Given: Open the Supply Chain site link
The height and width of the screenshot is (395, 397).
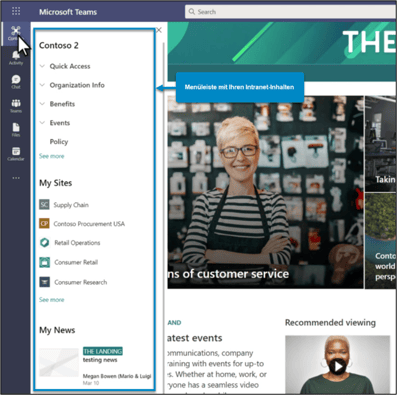Looking at the screenshot, I should coord(71,205).
